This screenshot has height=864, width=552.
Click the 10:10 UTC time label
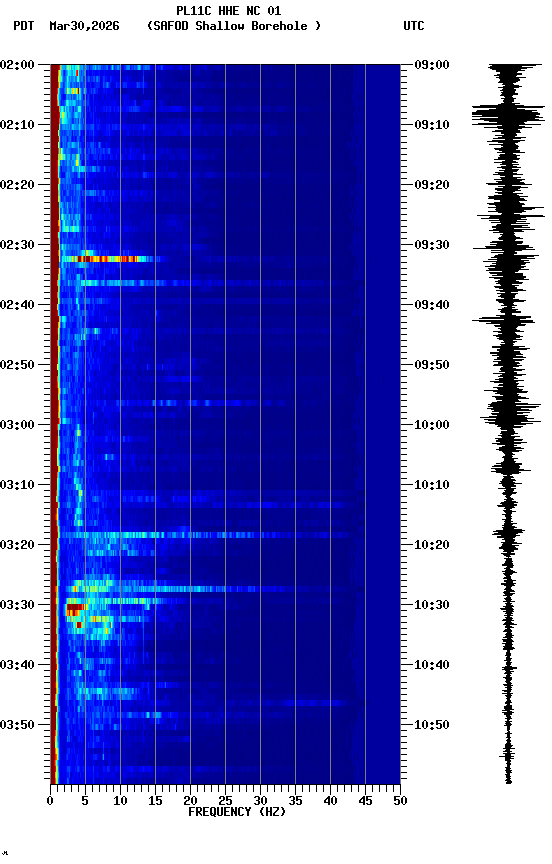click(x=432, y=485)
